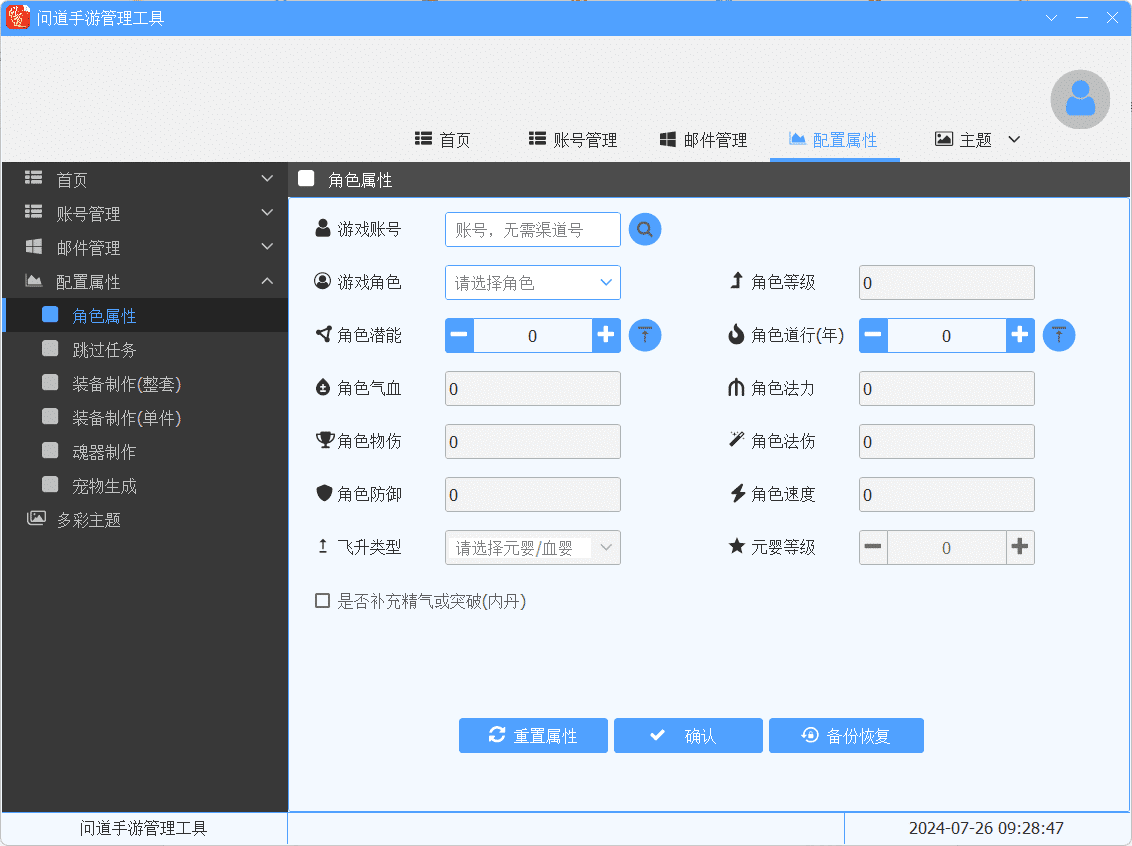
Task: Open the 主题 menu in top navigation
Action: click(x=977, y=140)
